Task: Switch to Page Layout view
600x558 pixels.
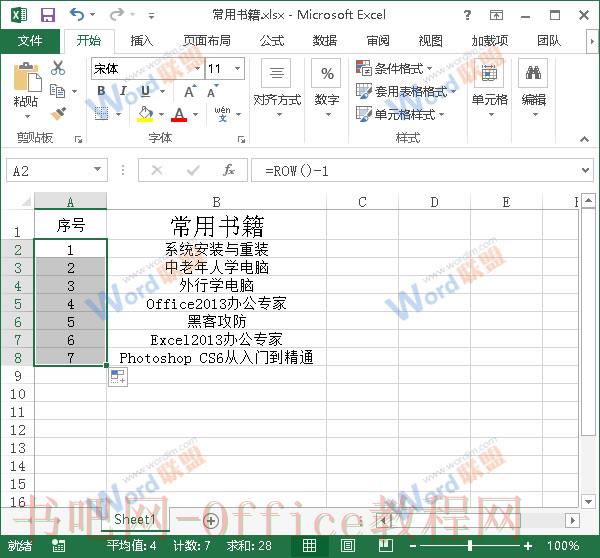Action: [347, 545]
